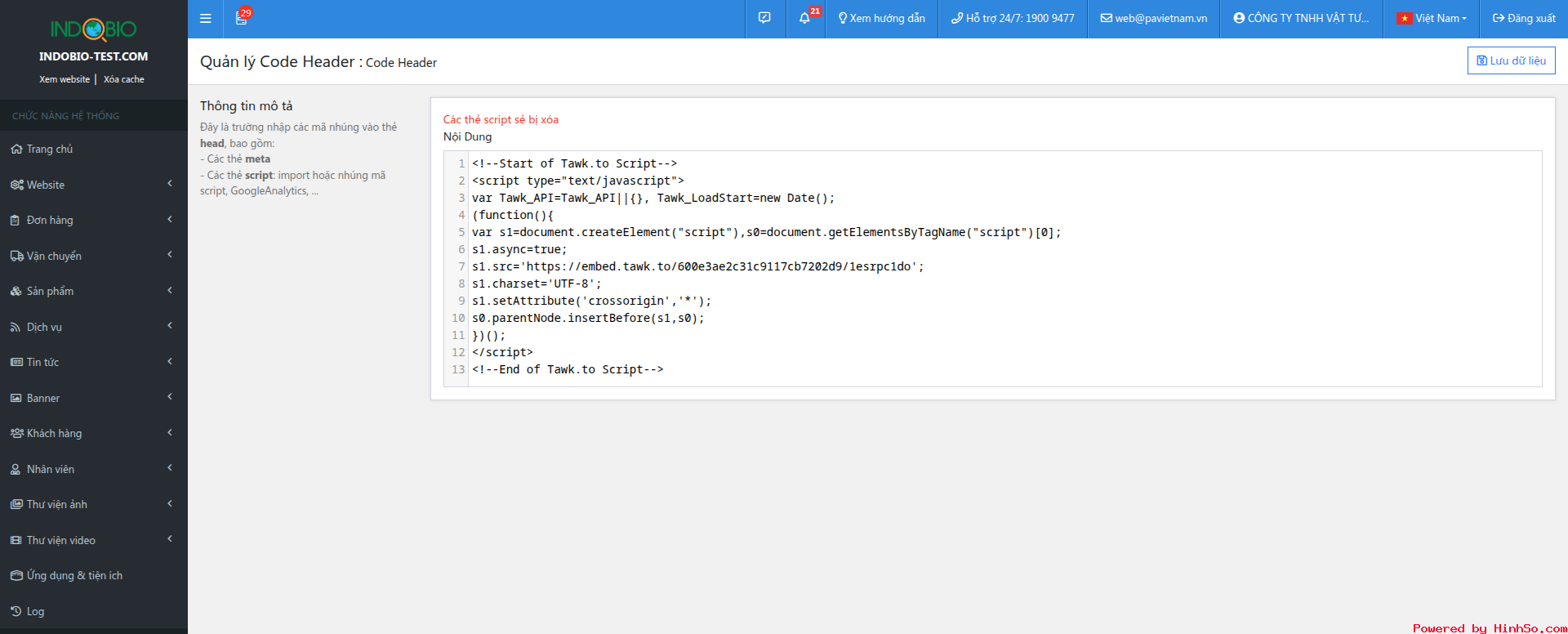
Task: Click the closing </script> tag line
Action: (502, 352)
